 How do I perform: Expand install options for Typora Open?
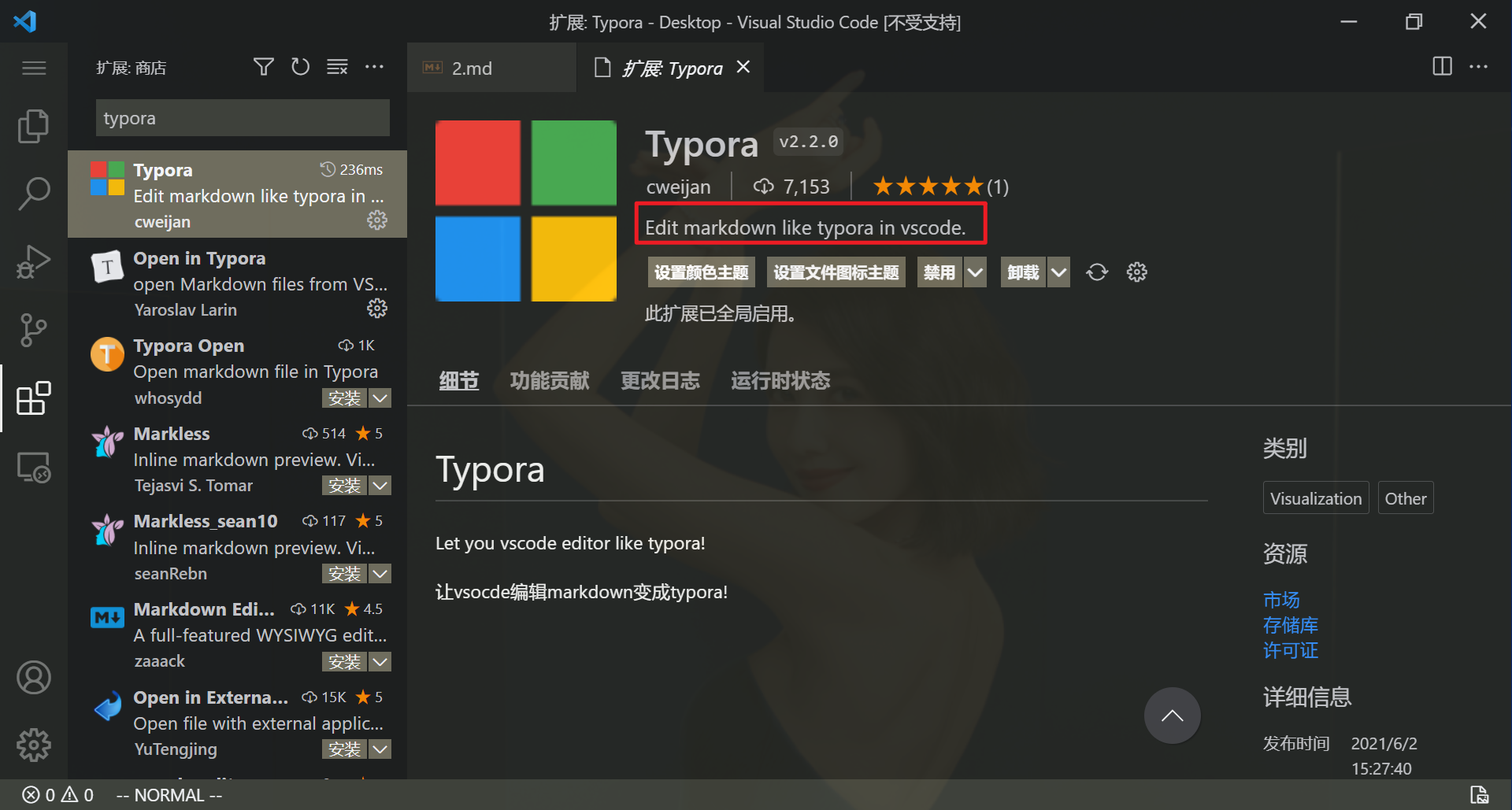pyautogui.click(x=380, y=398)
